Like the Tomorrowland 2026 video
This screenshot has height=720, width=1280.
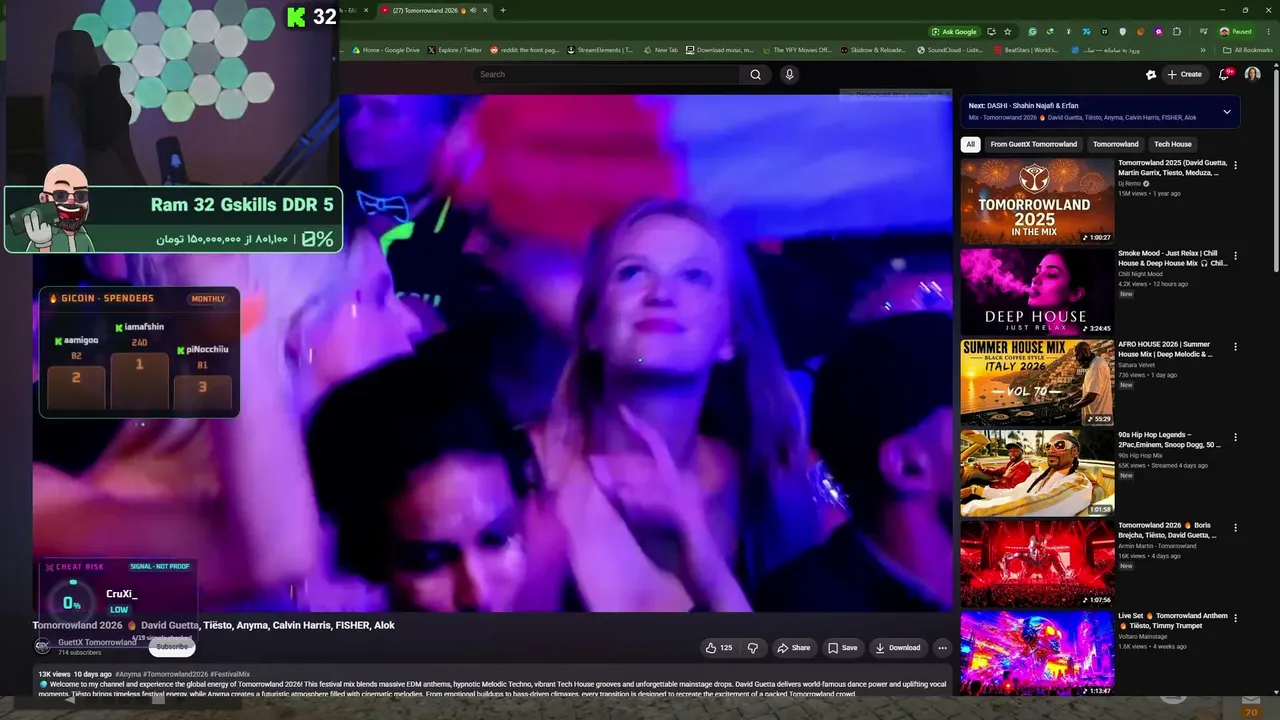719,648
